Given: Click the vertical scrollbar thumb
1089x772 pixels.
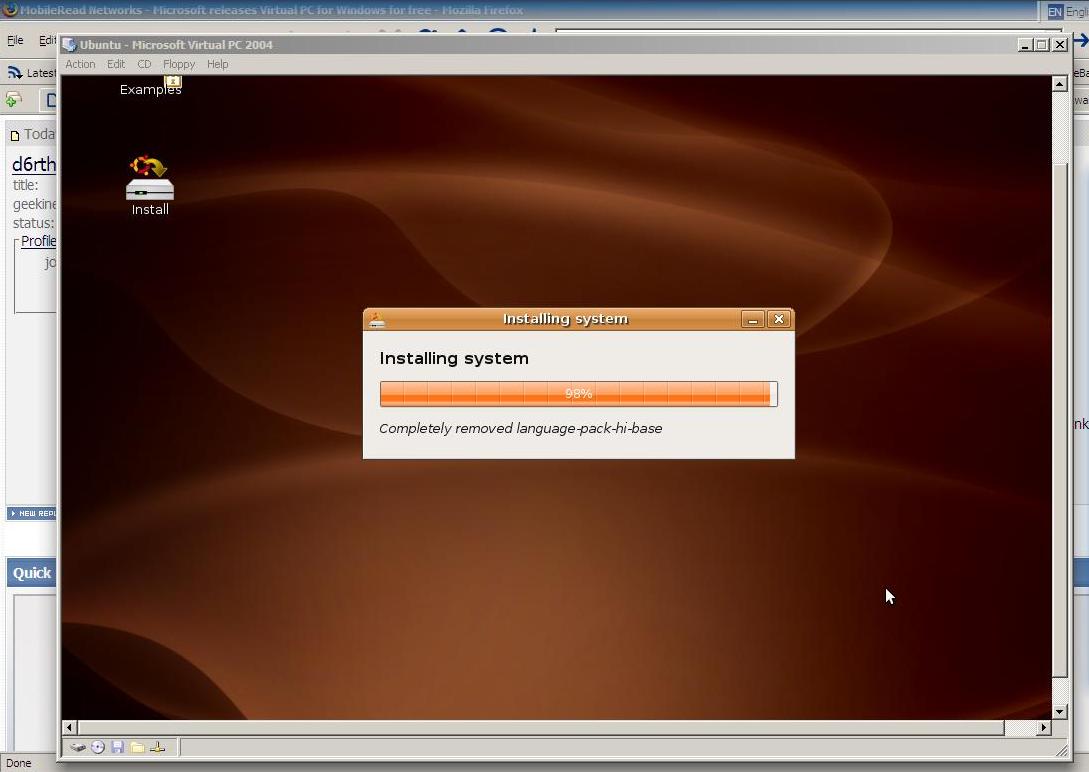Looking at the screenshot, I should tap(1059, 419).
